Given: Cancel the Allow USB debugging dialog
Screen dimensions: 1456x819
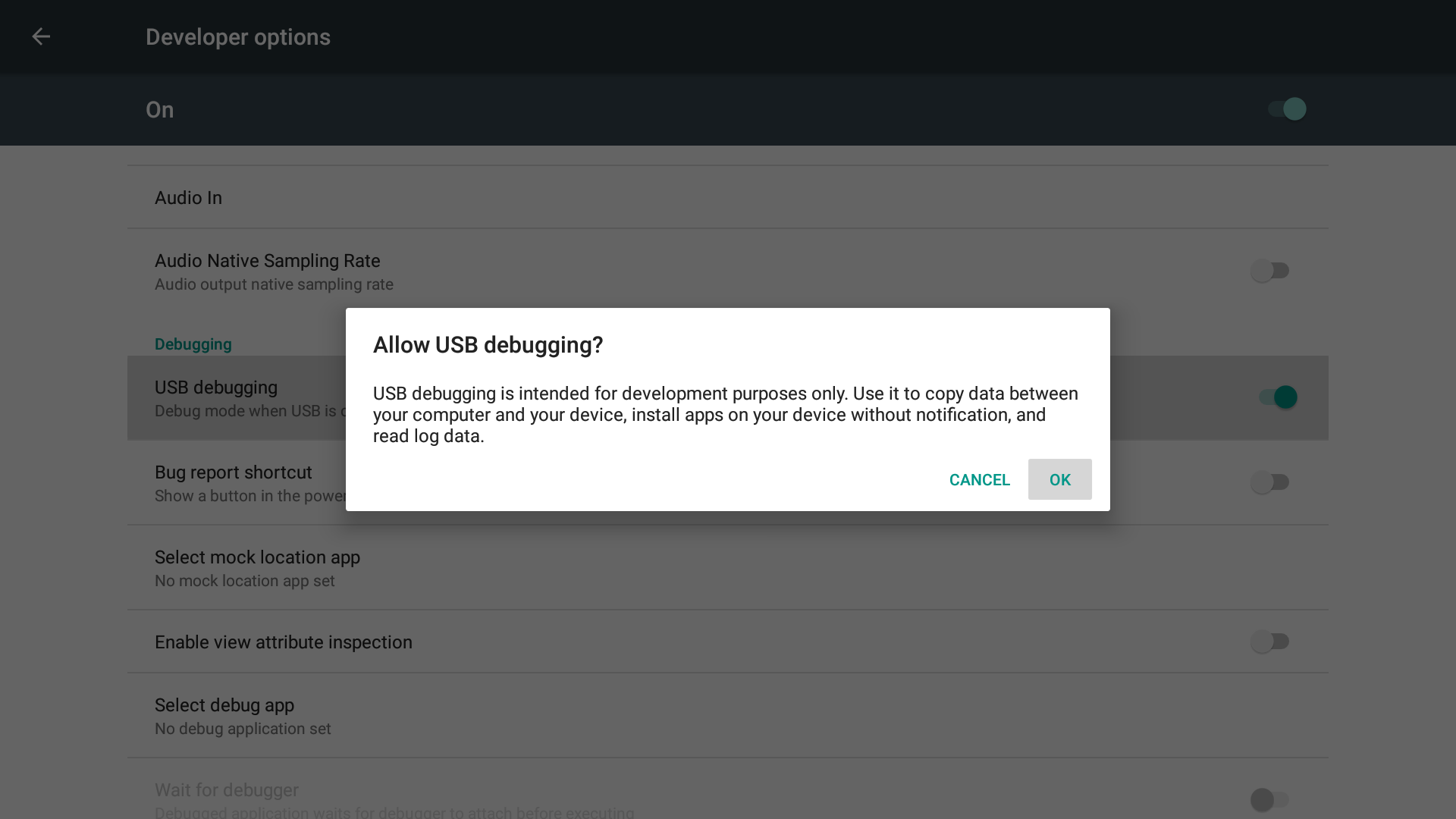Looking at the screenshot, I should [979, 479].
